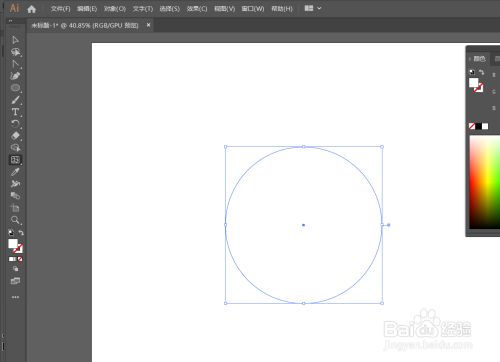Expand the toolbar with double-arrow

(x=10, y=21)
